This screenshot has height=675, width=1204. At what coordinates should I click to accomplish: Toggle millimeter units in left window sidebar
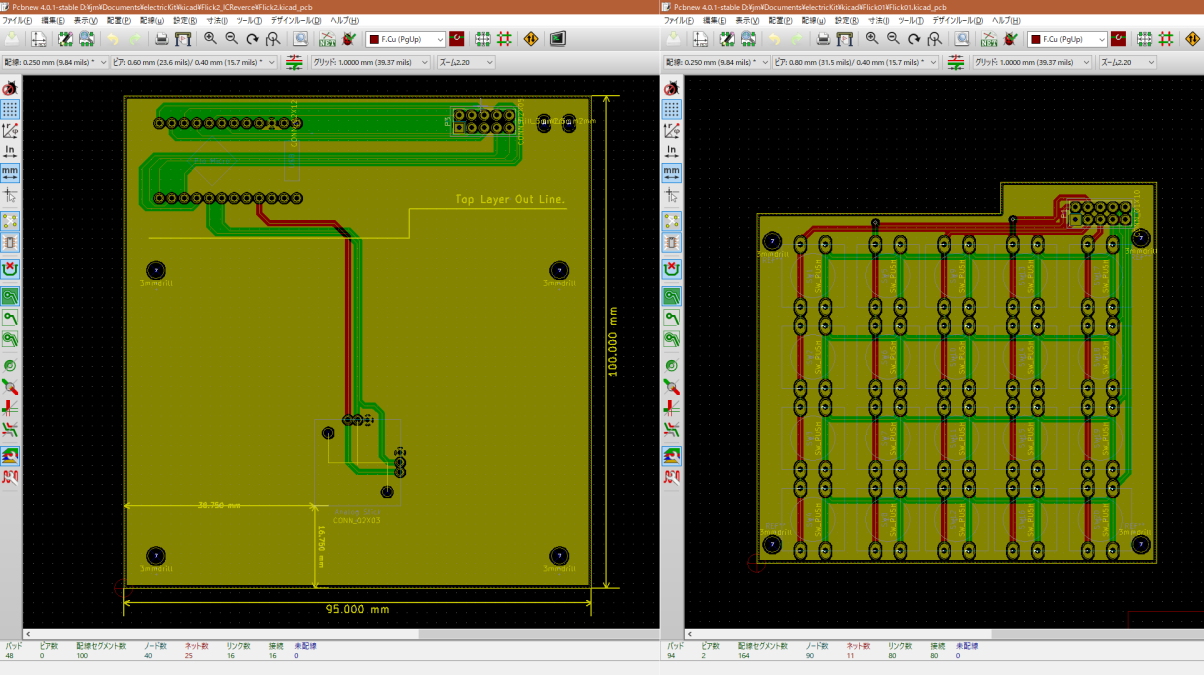[x=10, y=173]
